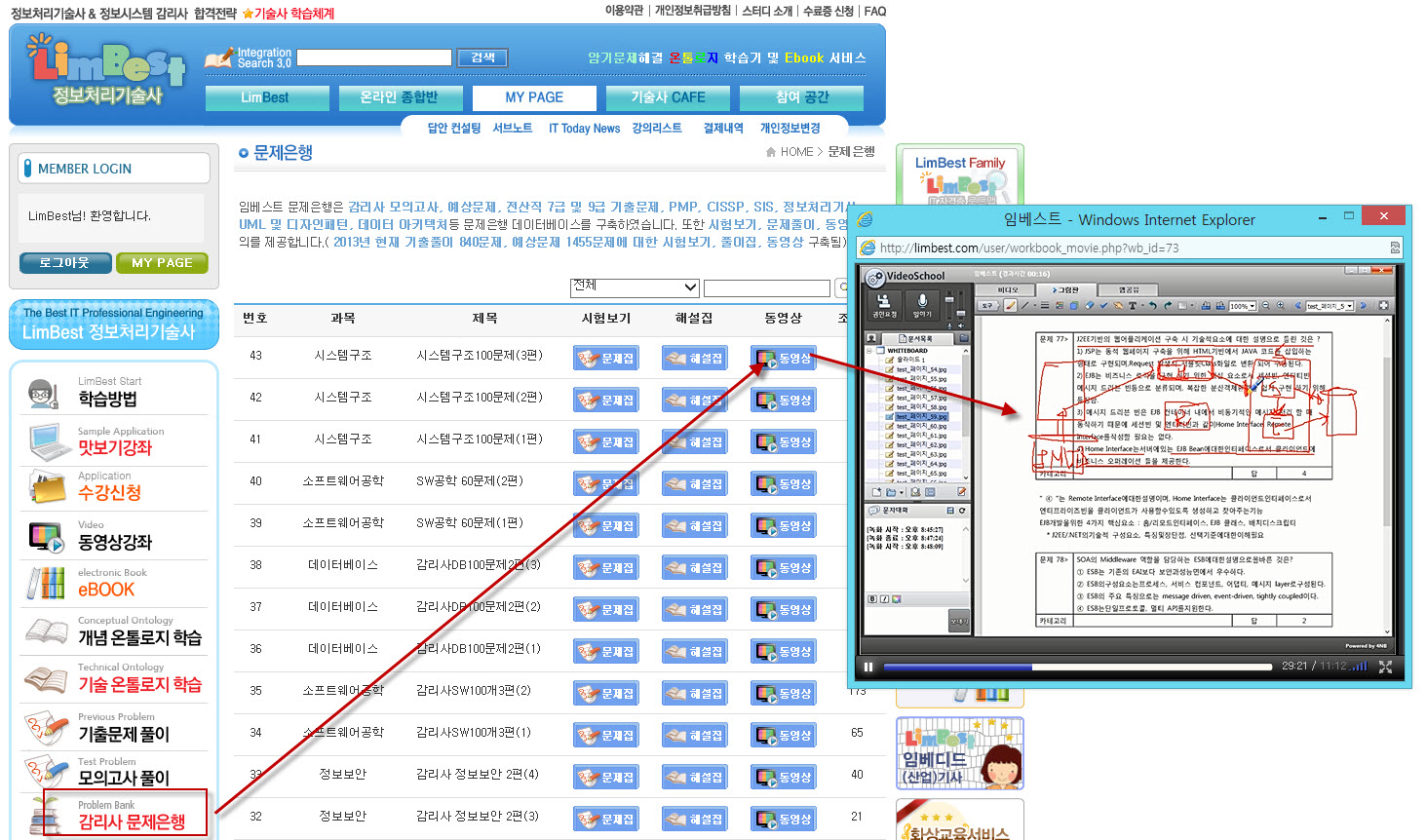Select the checkmark stamp tool
The height and width of the screenshot is (840, 1426).
click(1103, 306)
